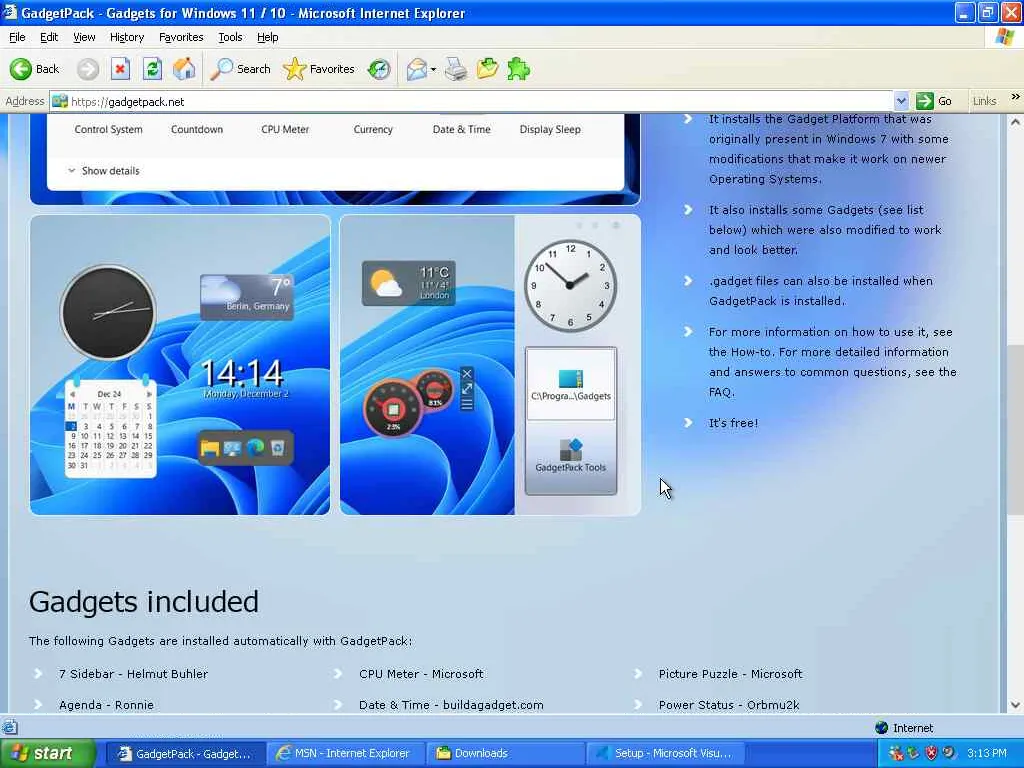Viewport: 1024px width, 768px height.
Task: Click the vertical scrollbar up arrow
Action: [x=1016, y=121]
